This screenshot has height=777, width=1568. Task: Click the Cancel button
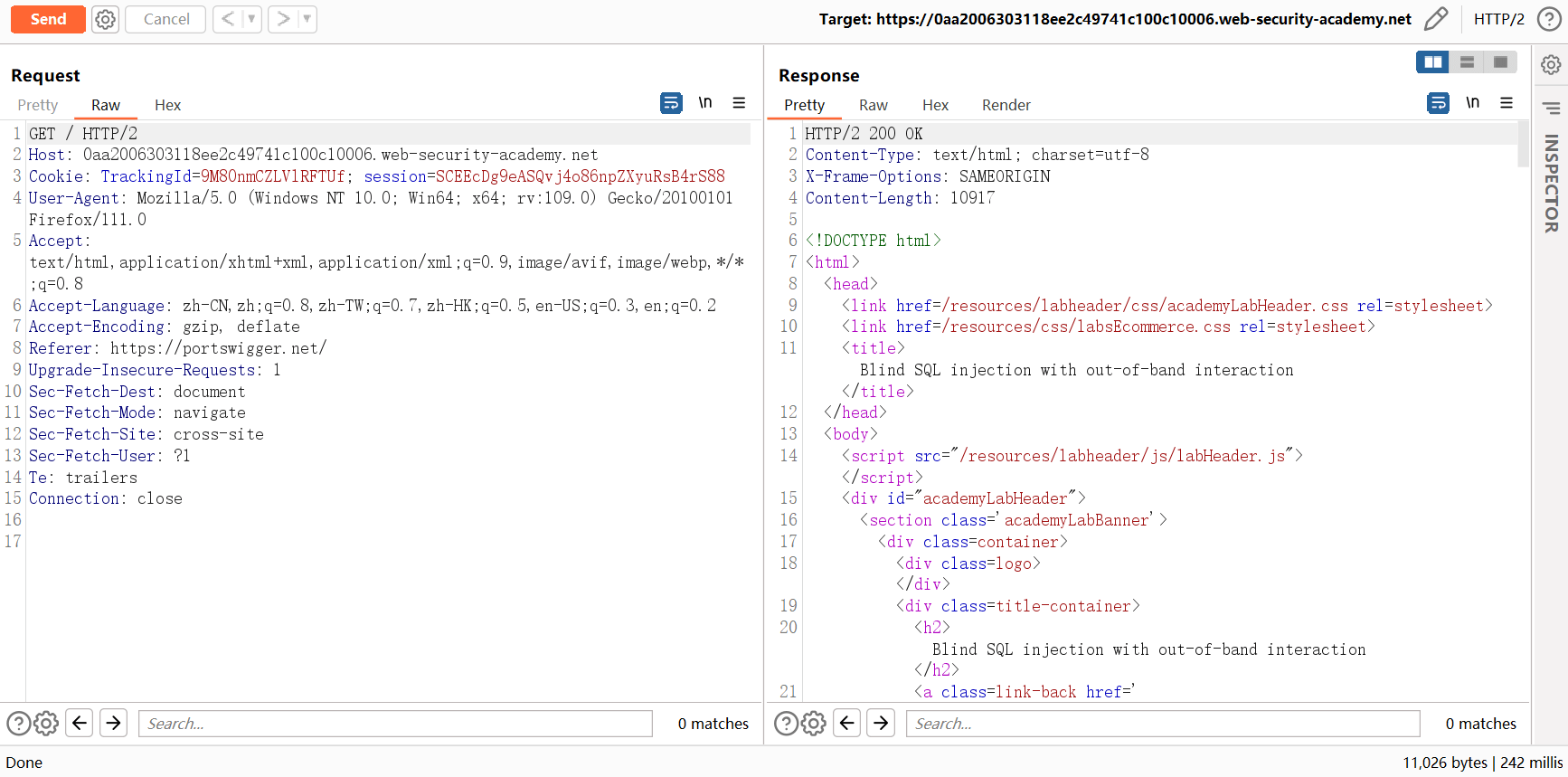click(x=166, y=19)
